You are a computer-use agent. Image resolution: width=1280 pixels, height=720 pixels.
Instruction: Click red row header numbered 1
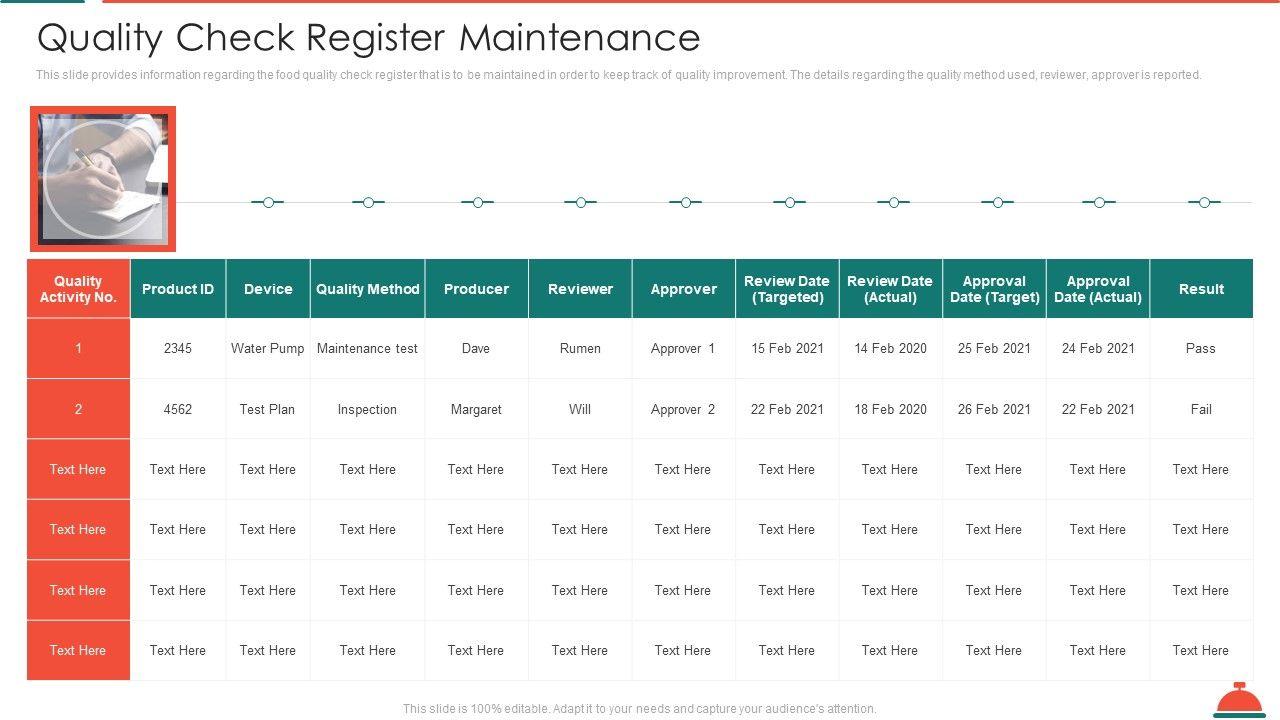[78, 349]
